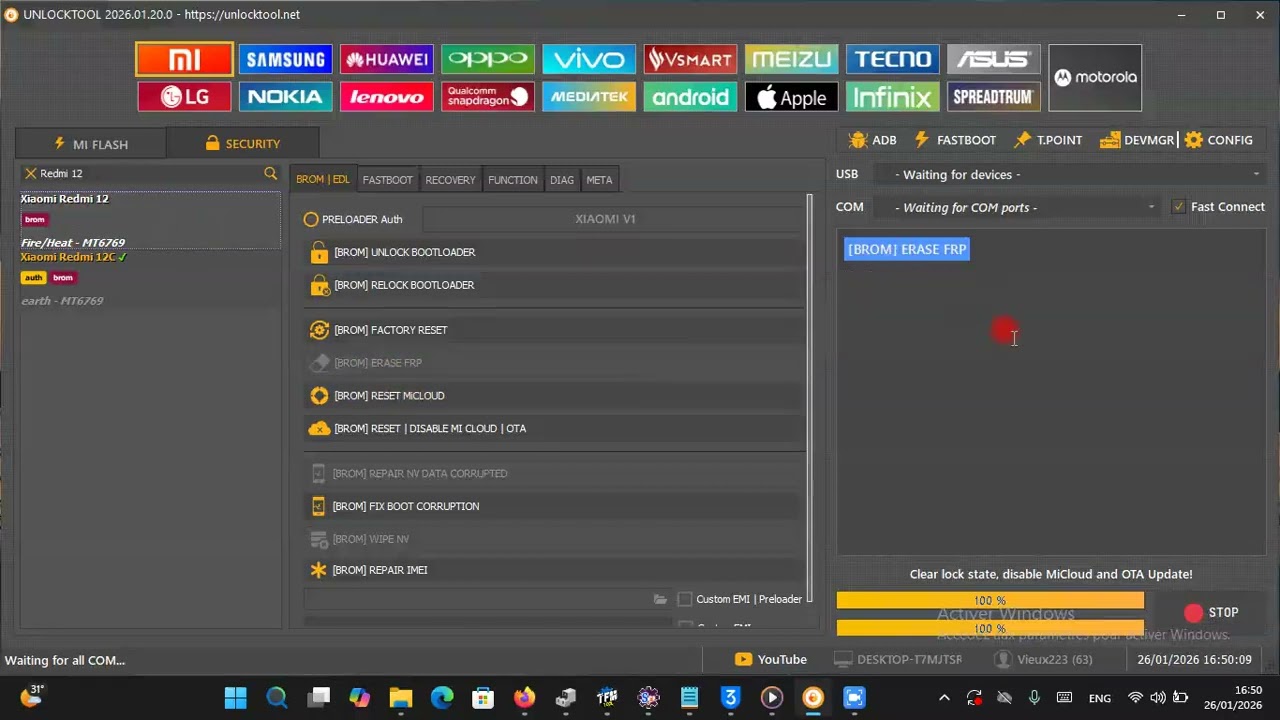Choose the Infinix brand logo

tap(893, 97)
